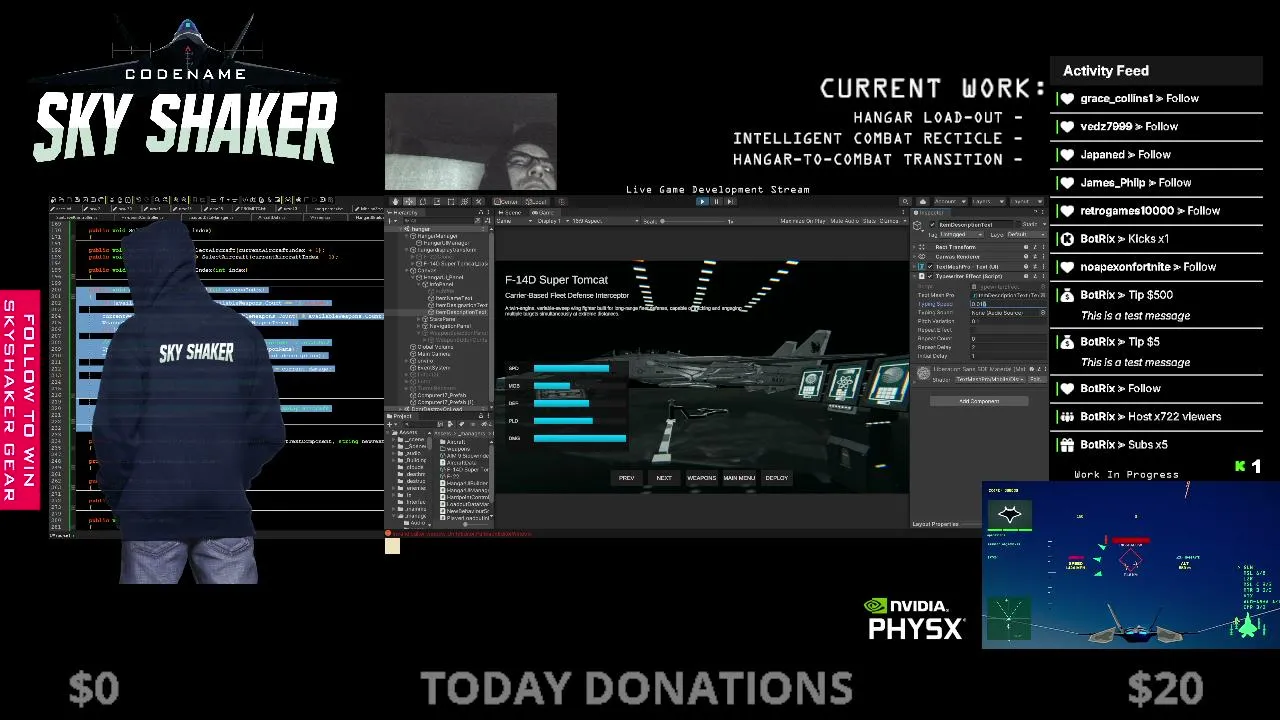Image resolution: width=1280 pixels, height=720 pixels.
Task: Select the Inspector panel tab
Action: [x=932, y=212]
